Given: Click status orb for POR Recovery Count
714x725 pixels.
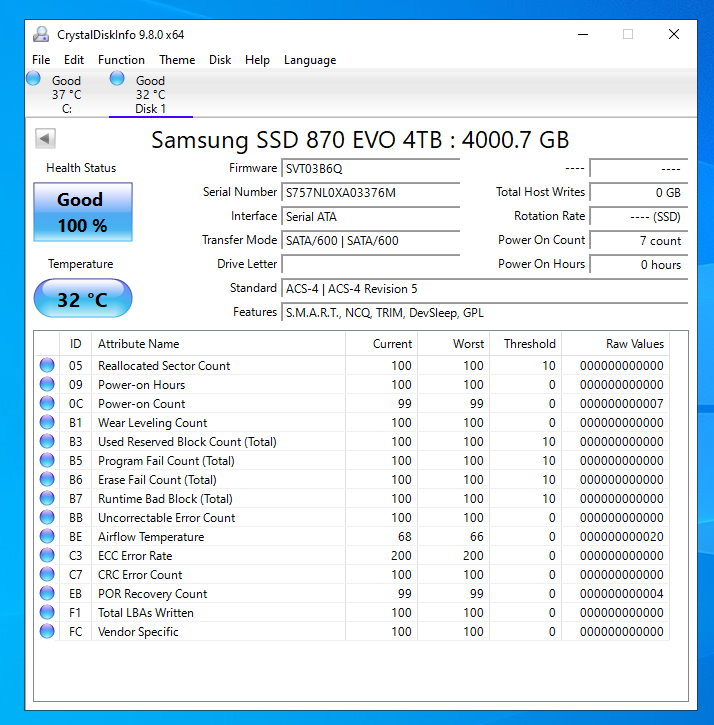Looking at the screenshot, I should click(47, 593).
